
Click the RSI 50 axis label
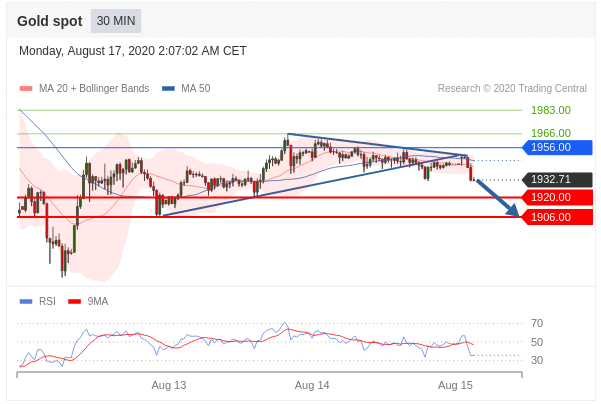(537, 342)
